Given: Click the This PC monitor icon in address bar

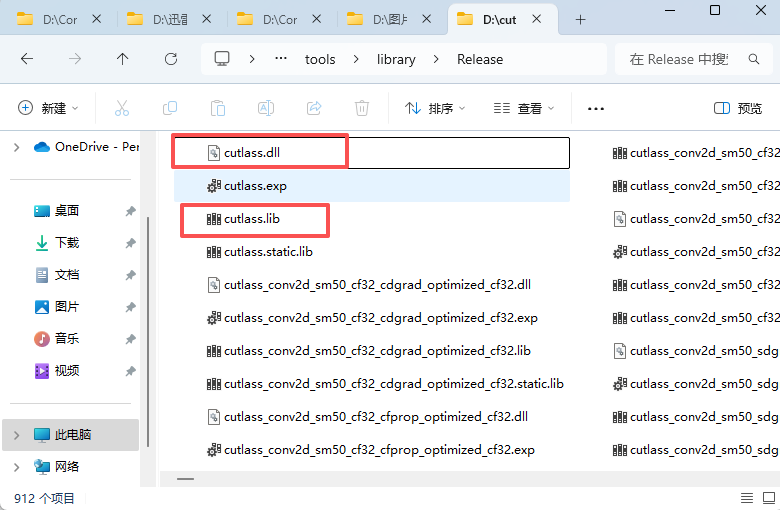Looking at the screenshot, I should click(222, 59).
